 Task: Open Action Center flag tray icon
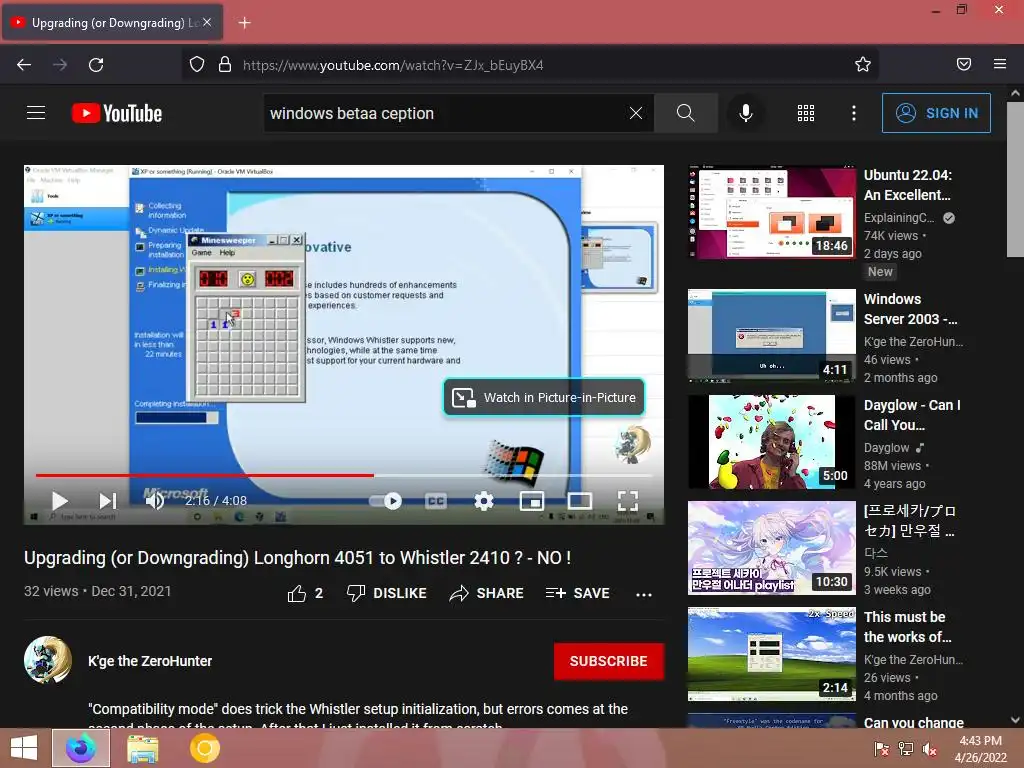click(881, 749)
